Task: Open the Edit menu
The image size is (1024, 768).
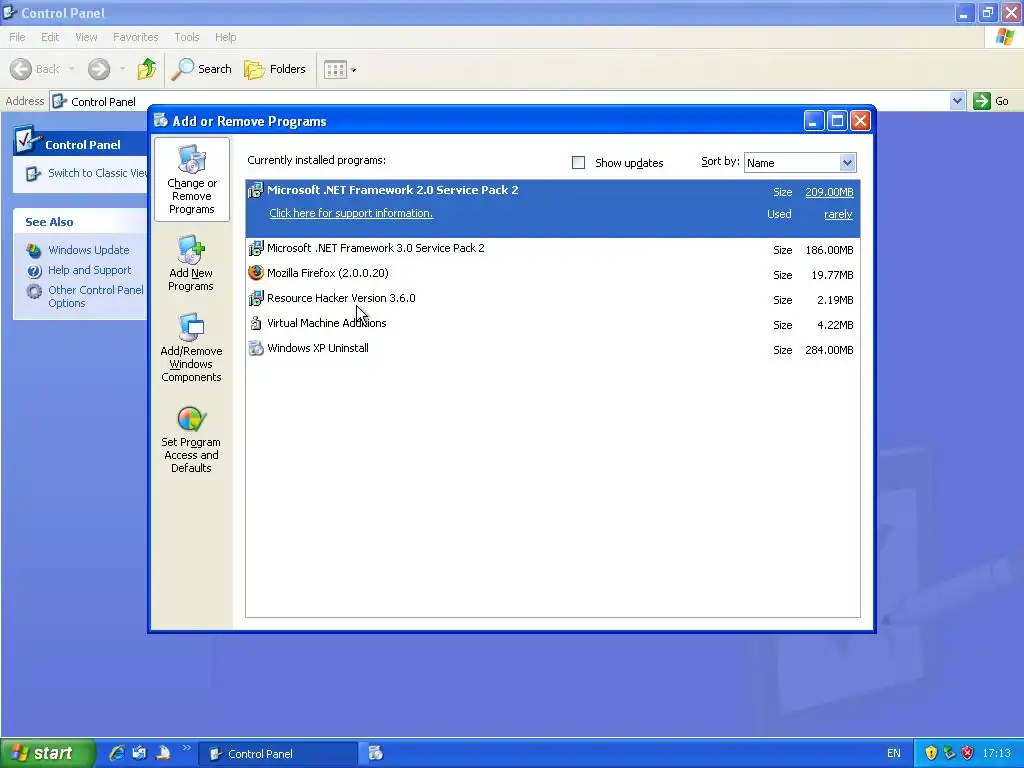Action: pos(50,37)
